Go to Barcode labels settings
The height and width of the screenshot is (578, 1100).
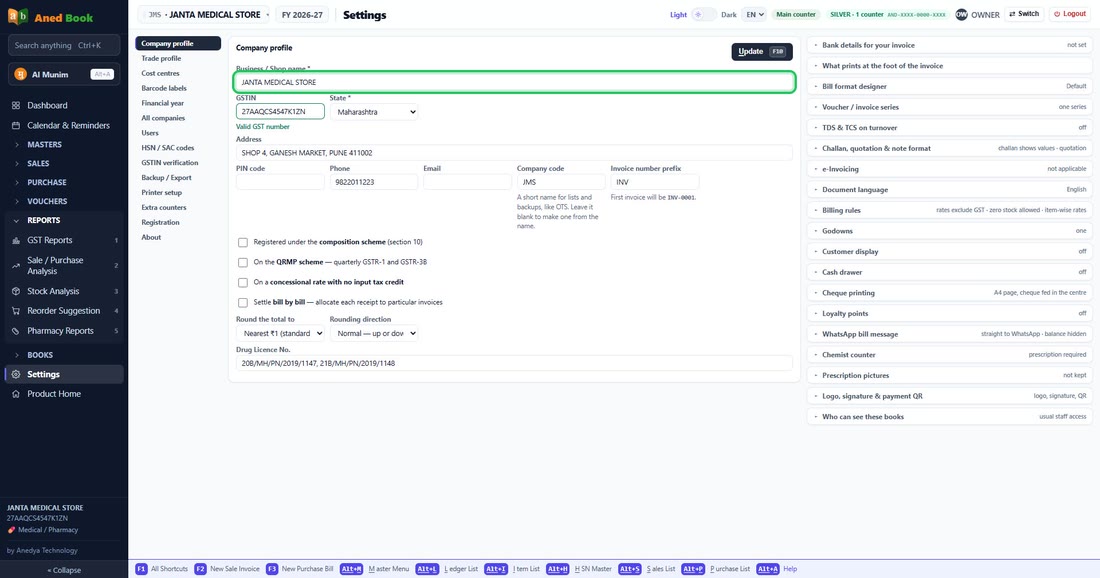(177, 88)
